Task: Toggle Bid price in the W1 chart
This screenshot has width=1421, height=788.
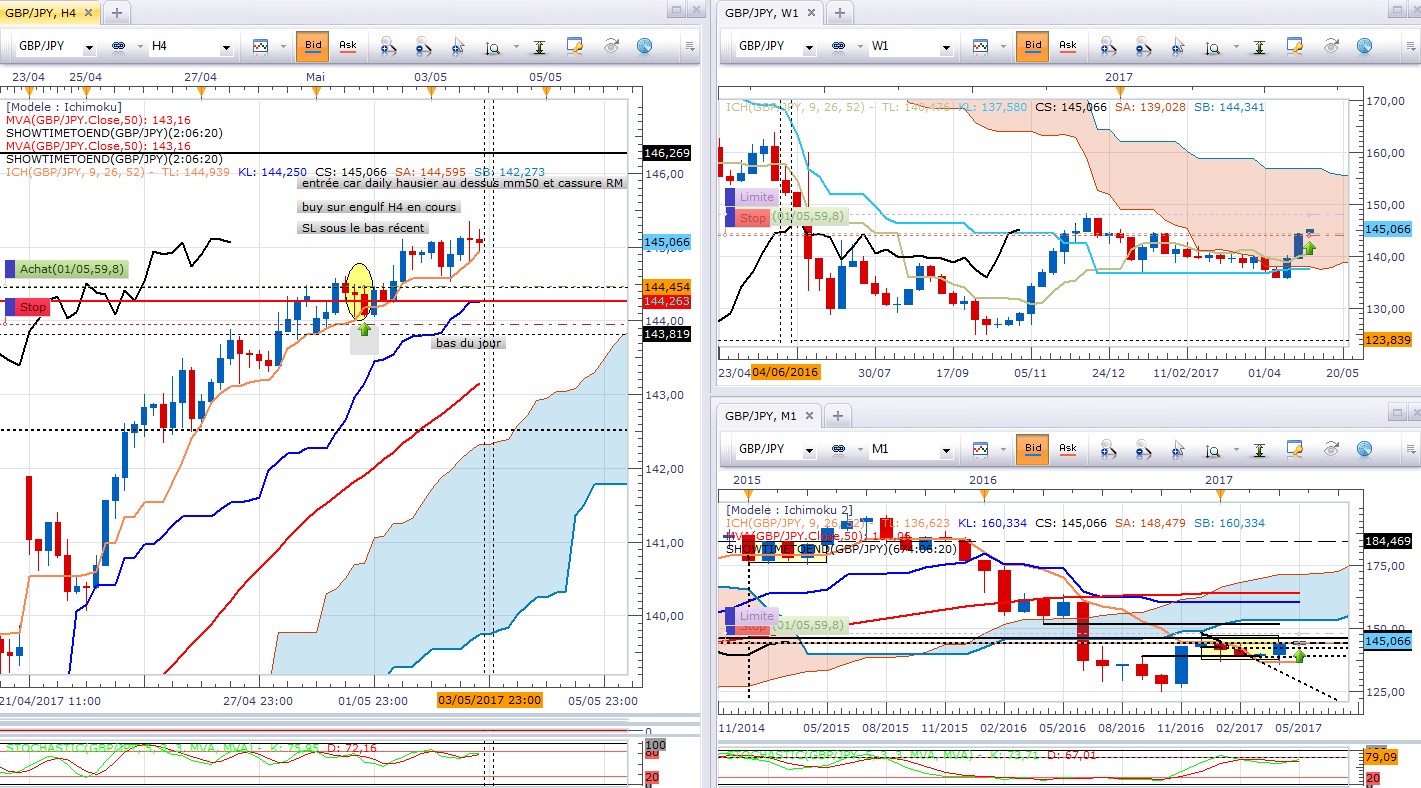Action: pos(1033,46)
